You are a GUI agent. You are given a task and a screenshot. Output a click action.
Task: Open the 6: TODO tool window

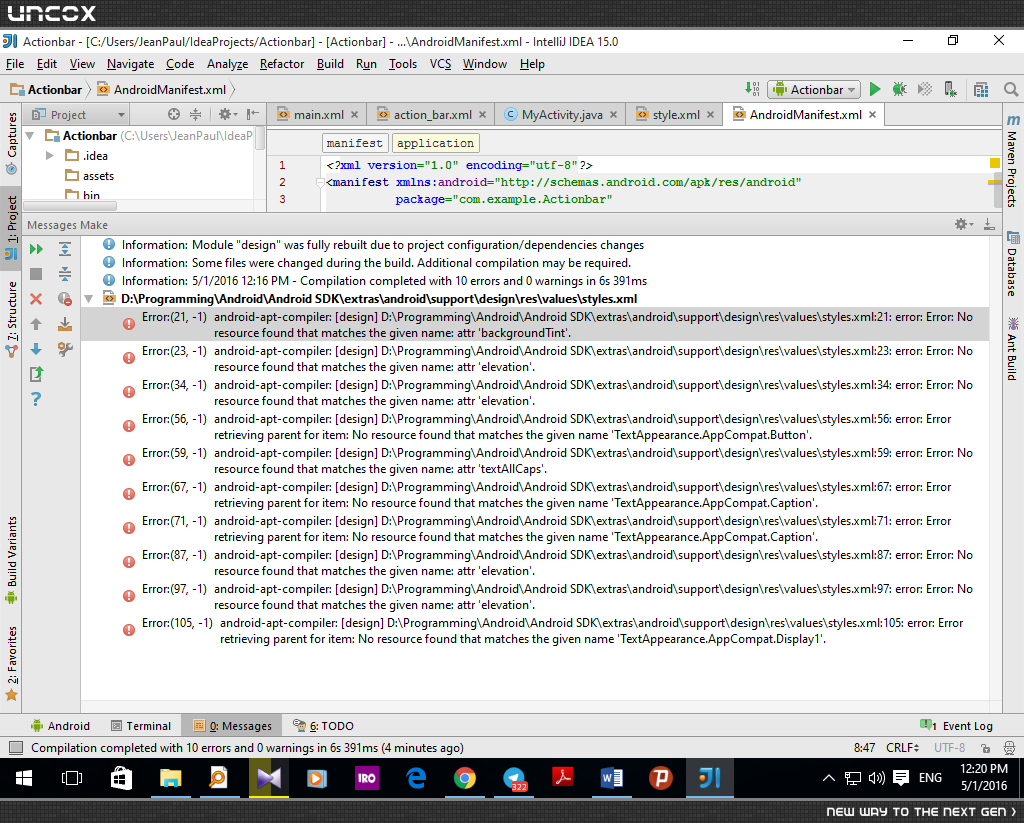pyautogui.click(x=324, y=726)
